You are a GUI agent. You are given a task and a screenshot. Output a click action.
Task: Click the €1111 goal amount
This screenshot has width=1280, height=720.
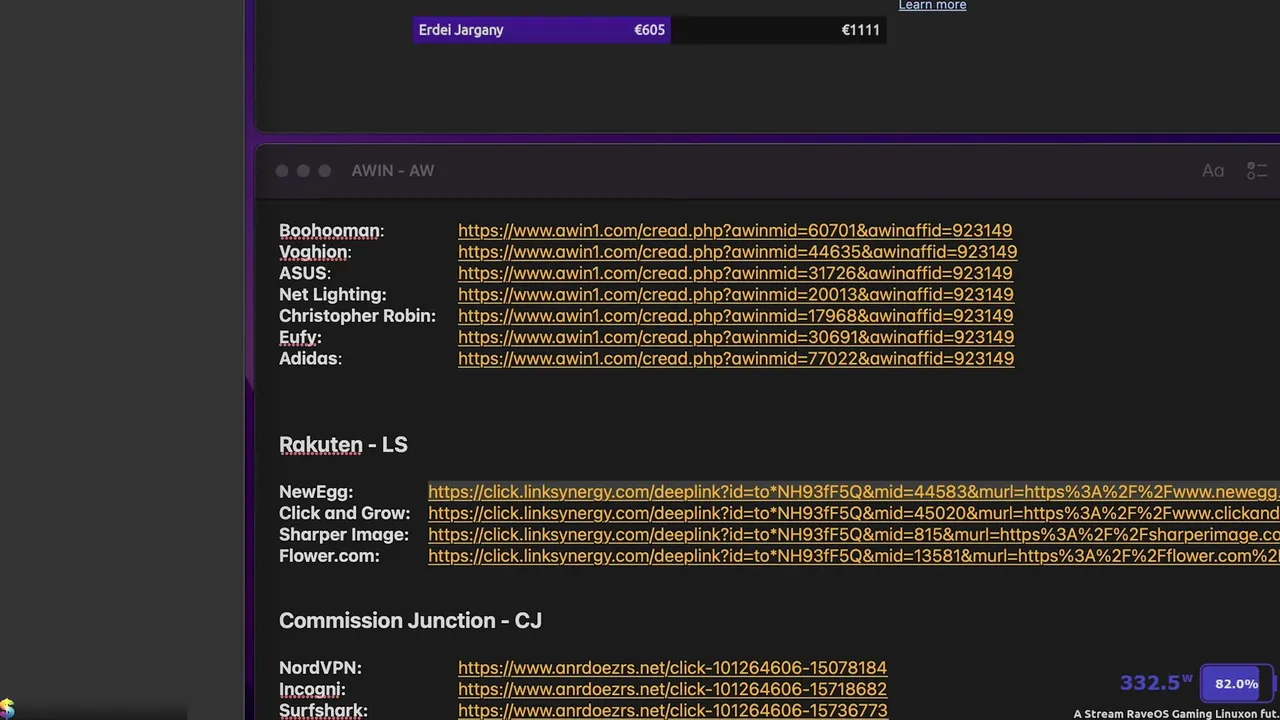coord(860,30)
